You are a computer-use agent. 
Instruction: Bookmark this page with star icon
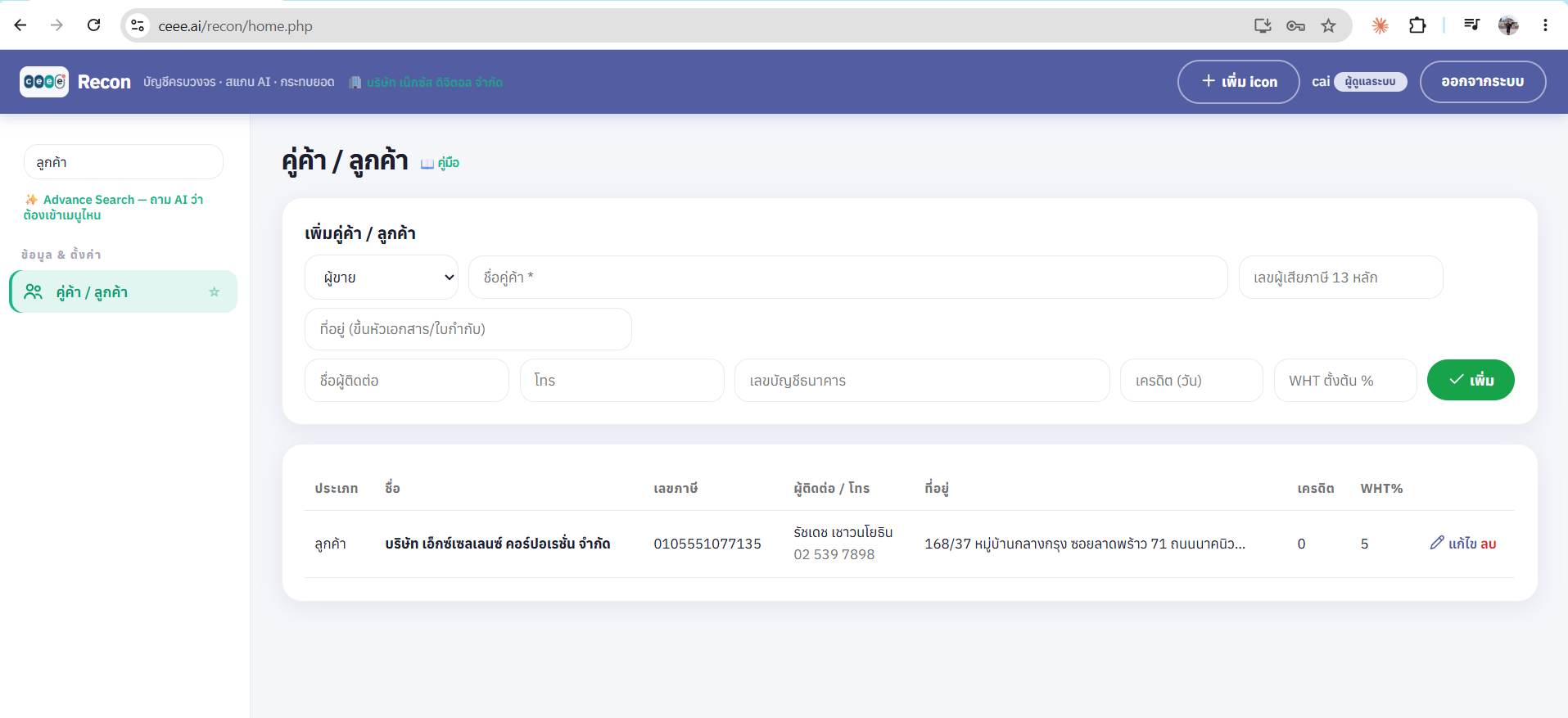(x=1328, y=25)
